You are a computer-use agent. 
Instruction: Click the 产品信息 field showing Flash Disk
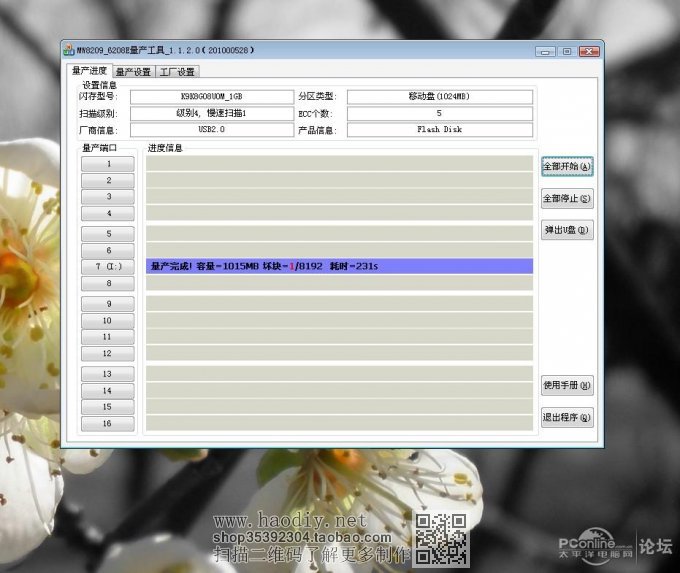[x=439, y=130]
